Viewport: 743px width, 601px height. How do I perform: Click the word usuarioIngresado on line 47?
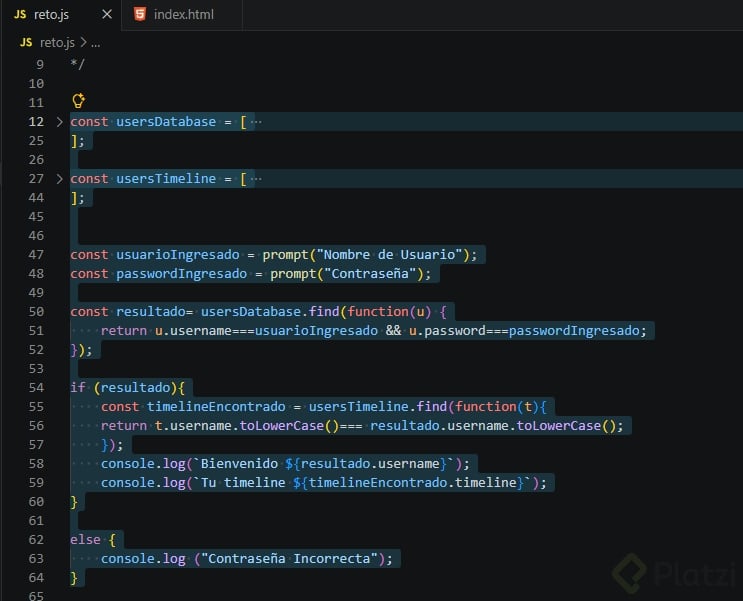click(x=178, y=255)
